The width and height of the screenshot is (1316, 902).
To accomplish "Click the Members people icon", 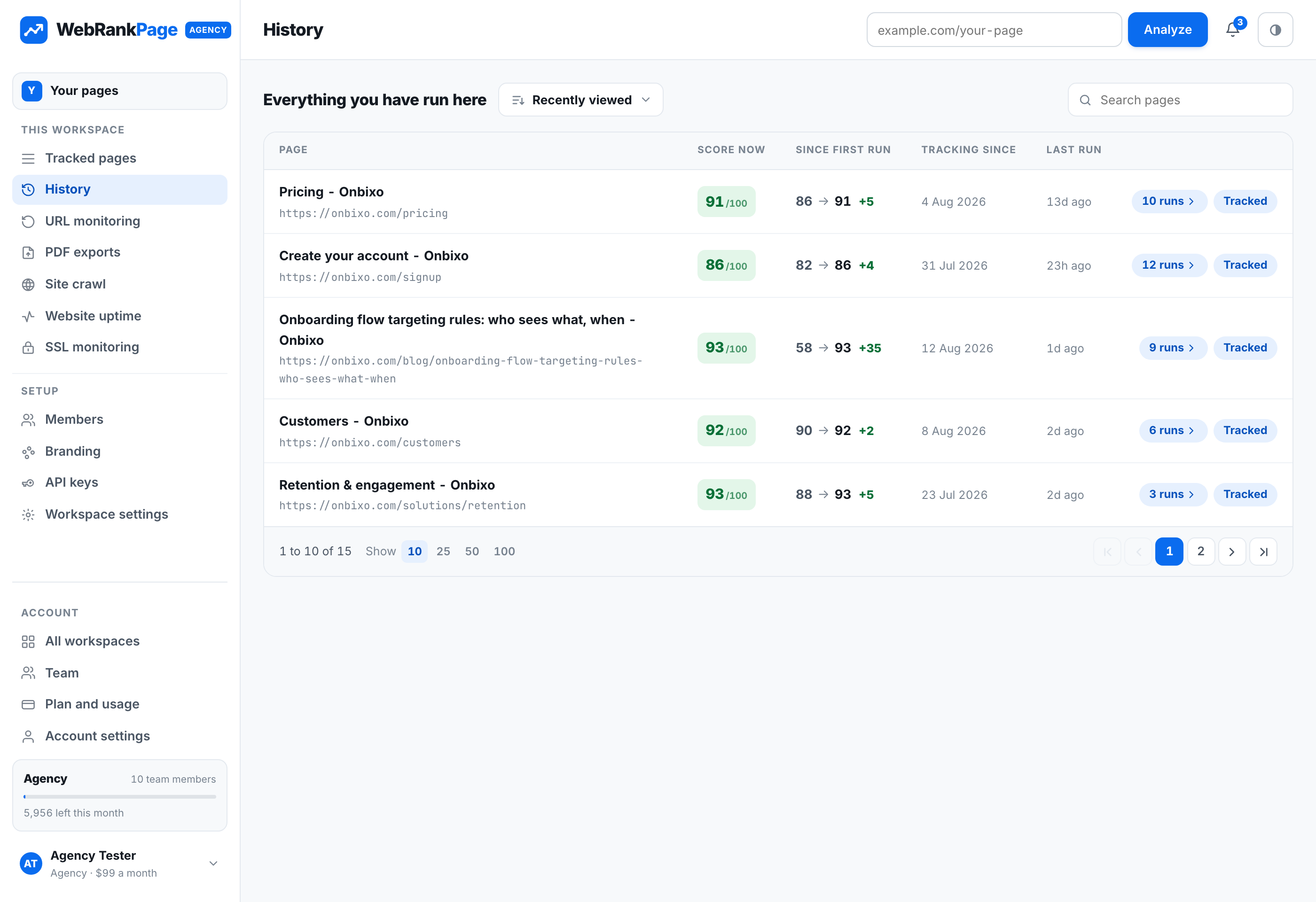I will pos(28,420).
